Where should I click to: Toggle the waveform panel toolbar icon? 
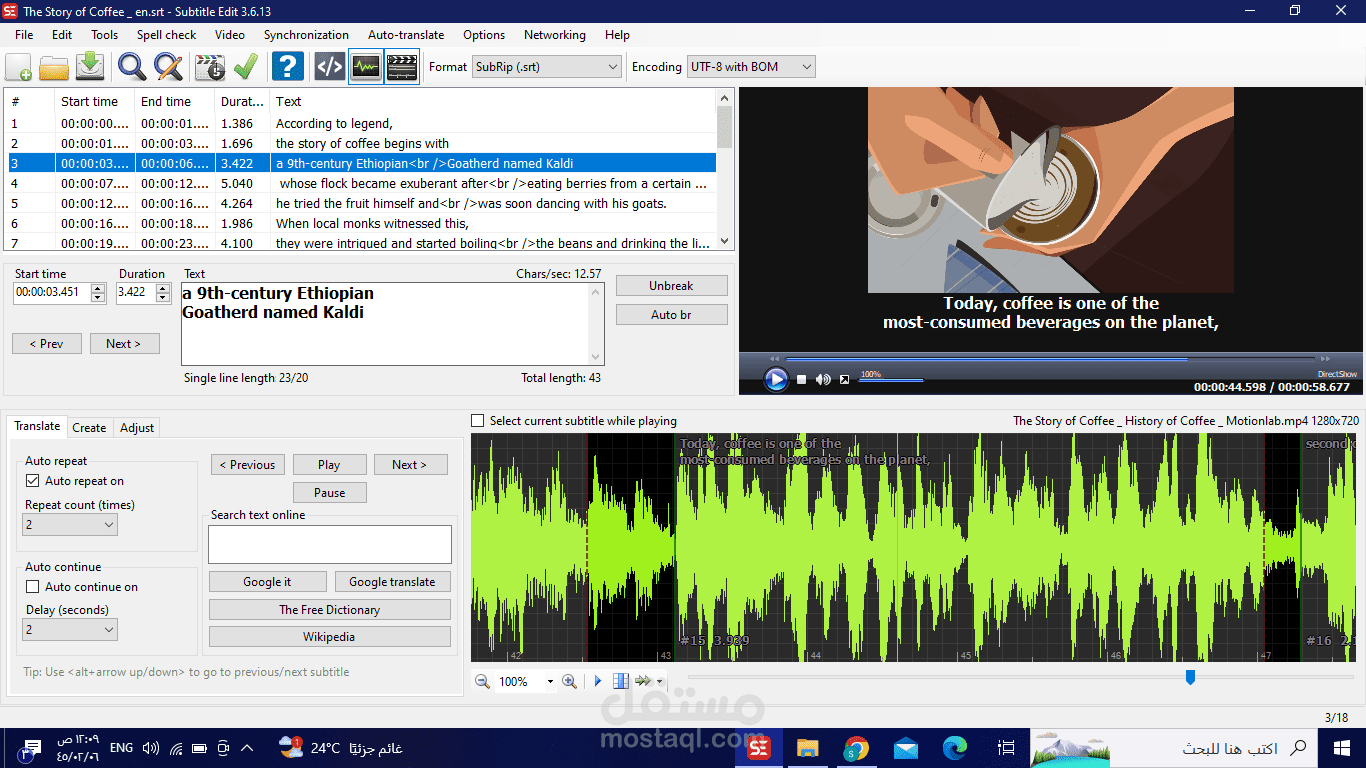point(366,67)
